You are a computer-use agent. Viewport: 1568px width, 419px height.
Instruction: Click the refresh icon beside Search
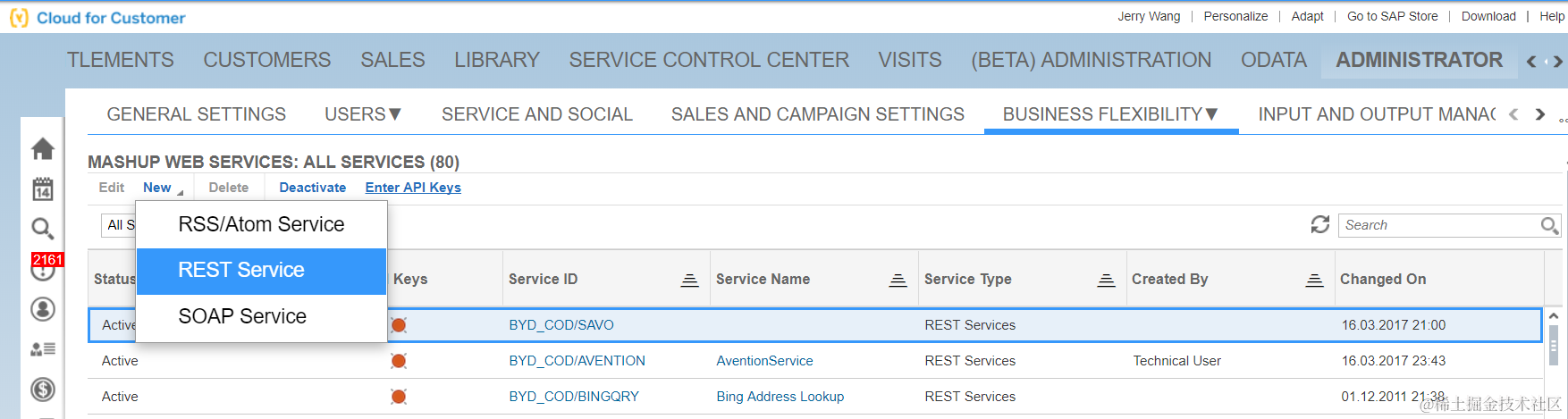pyautogui.click(x=1320, y=225)
